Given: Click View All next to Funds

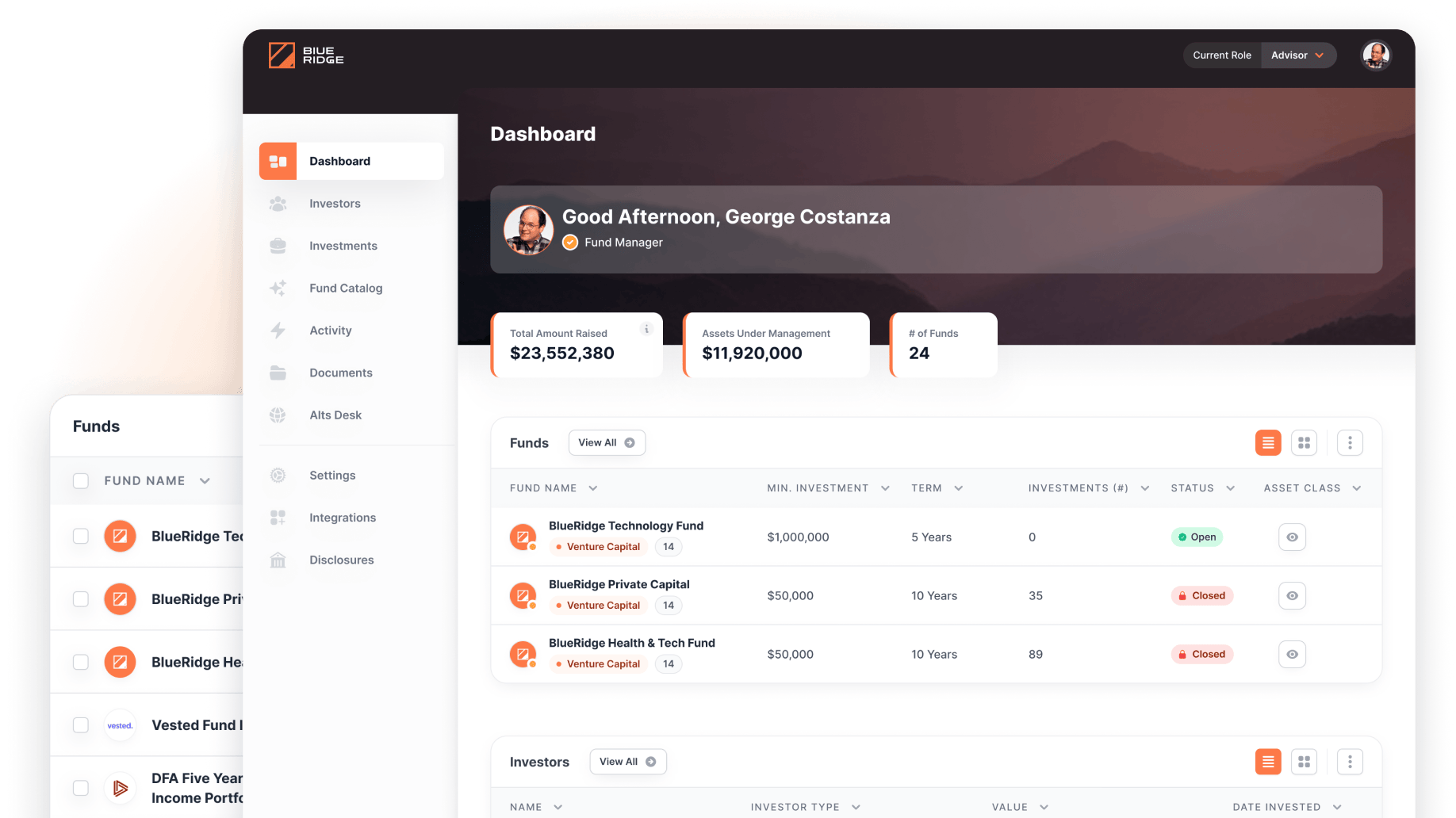Looking at the screenshot, I should click(607, 443).
